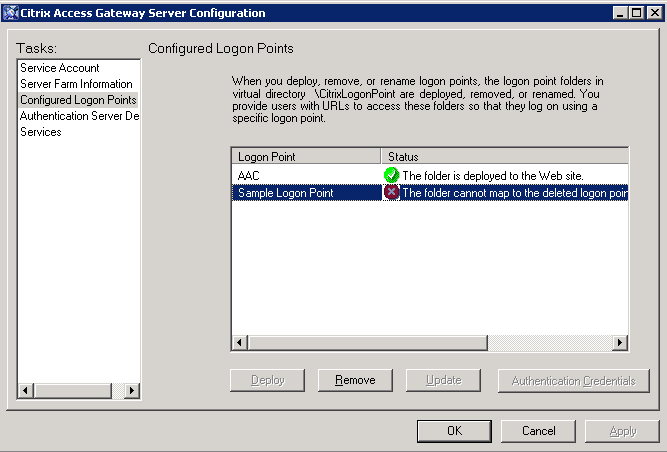Click right arrow of logon points list scrollbar
The height and width of the screenshot is (452, 667).
[620, 342]
